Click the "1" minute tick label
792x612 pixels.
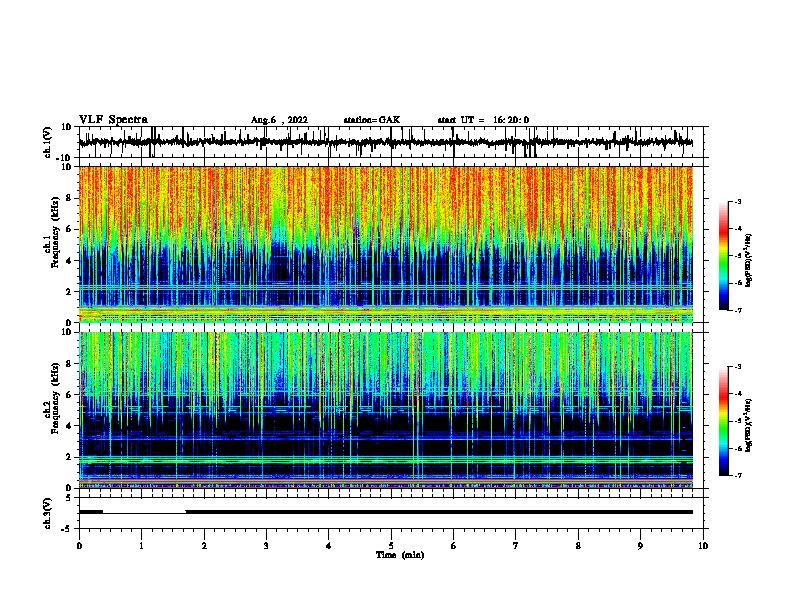[x=141, y=546]
